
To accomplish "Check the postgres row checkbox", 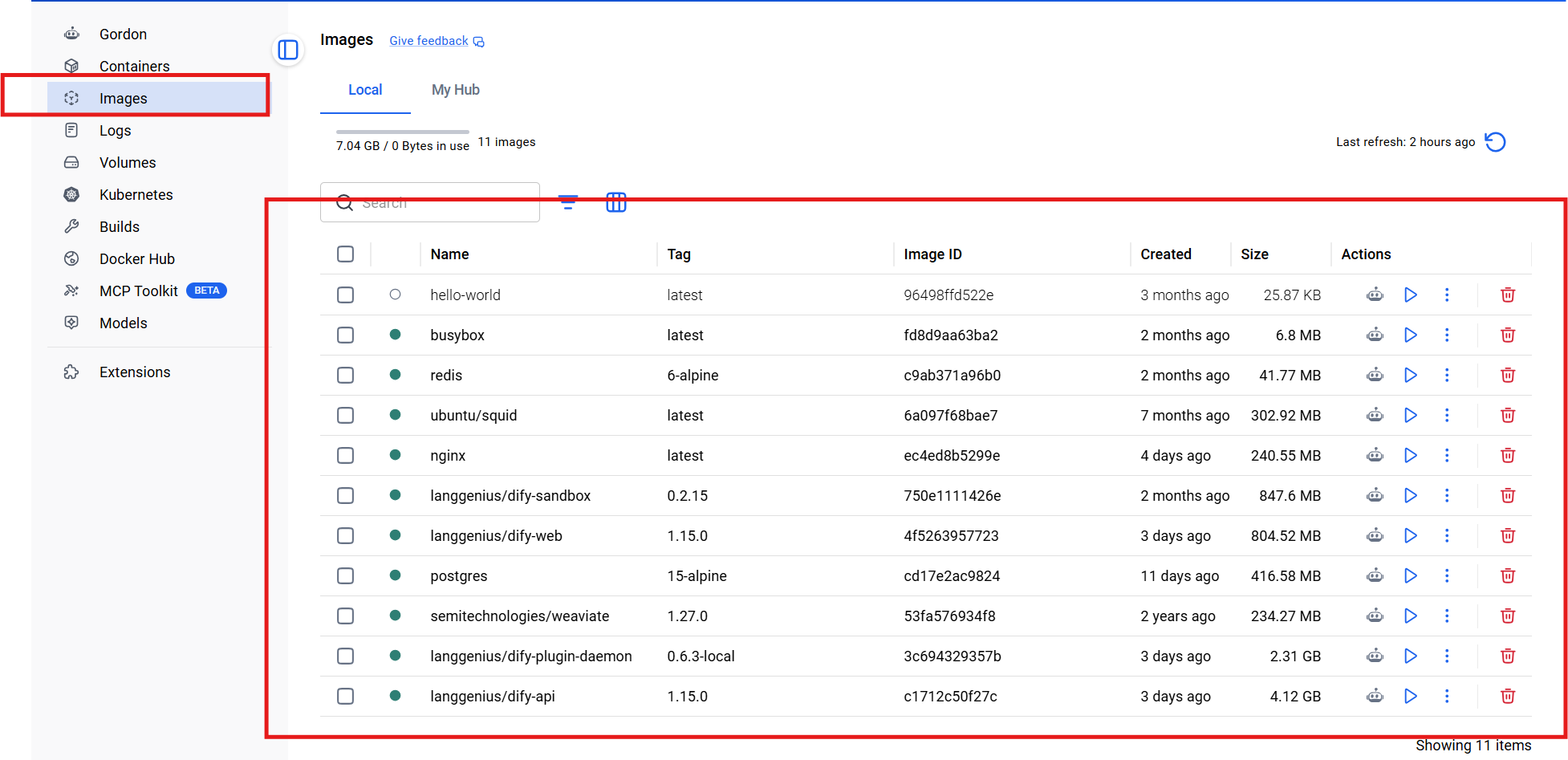I will pos(345,575).
